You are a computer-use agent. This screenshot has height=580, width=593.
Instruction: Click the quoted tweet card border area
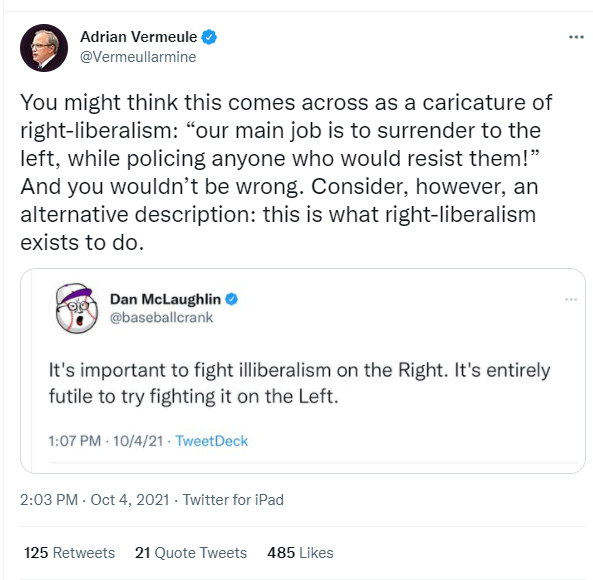point(303,371)
